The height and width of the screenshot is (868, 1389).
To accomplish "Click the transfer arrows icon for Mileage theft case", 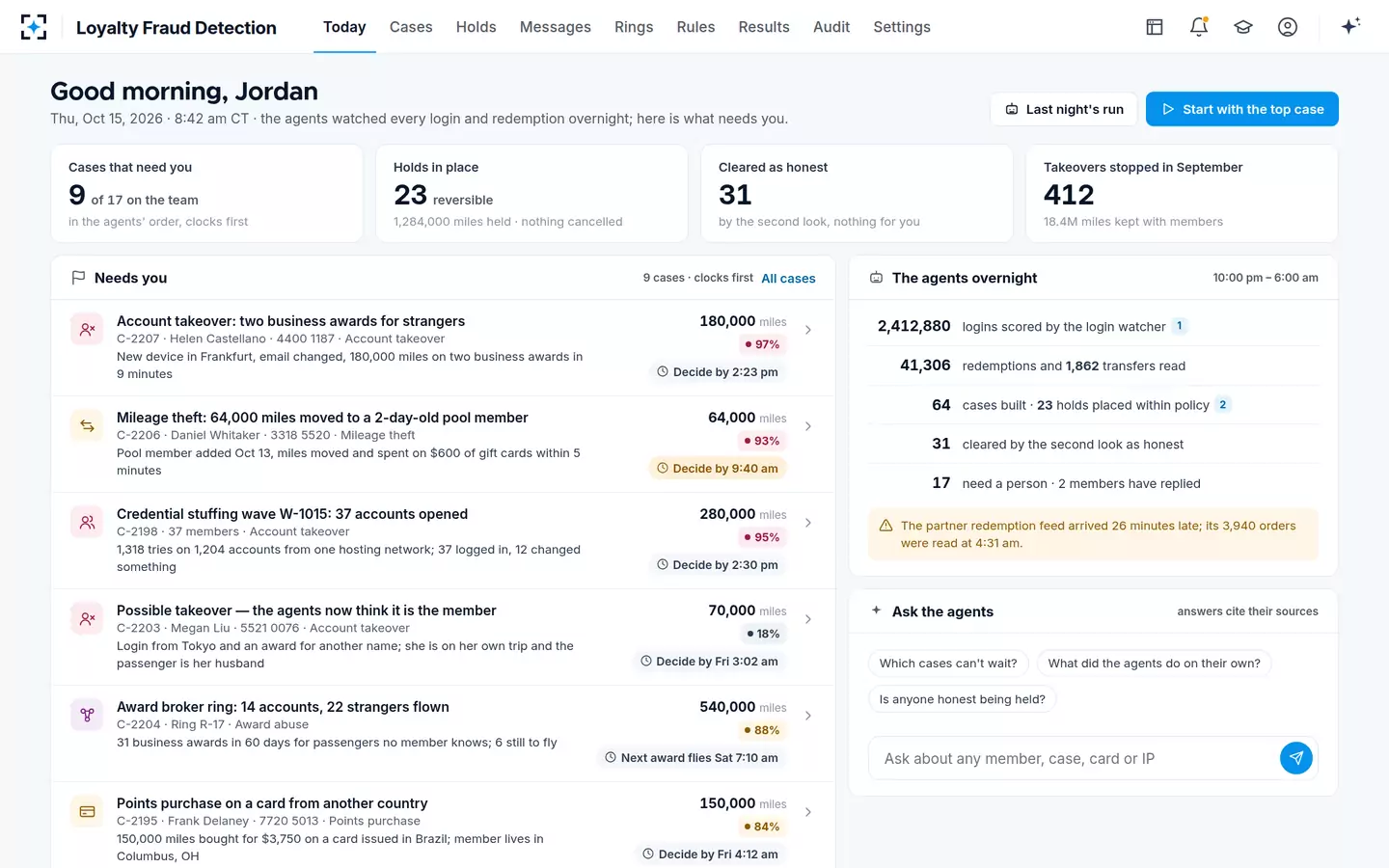I will click(87, 425).
